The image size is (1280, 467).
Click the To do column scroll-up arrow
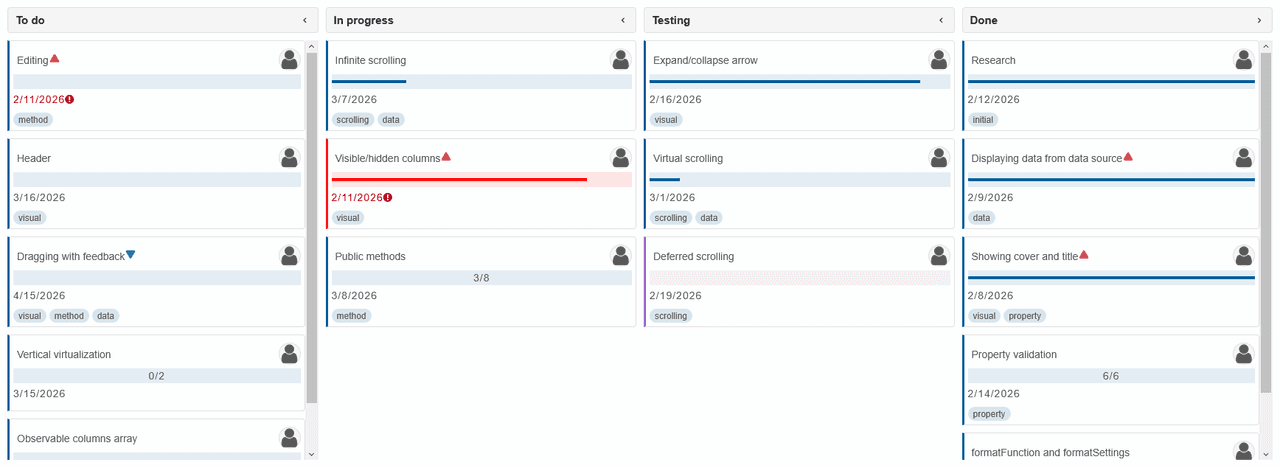click(x=311, y=46)
